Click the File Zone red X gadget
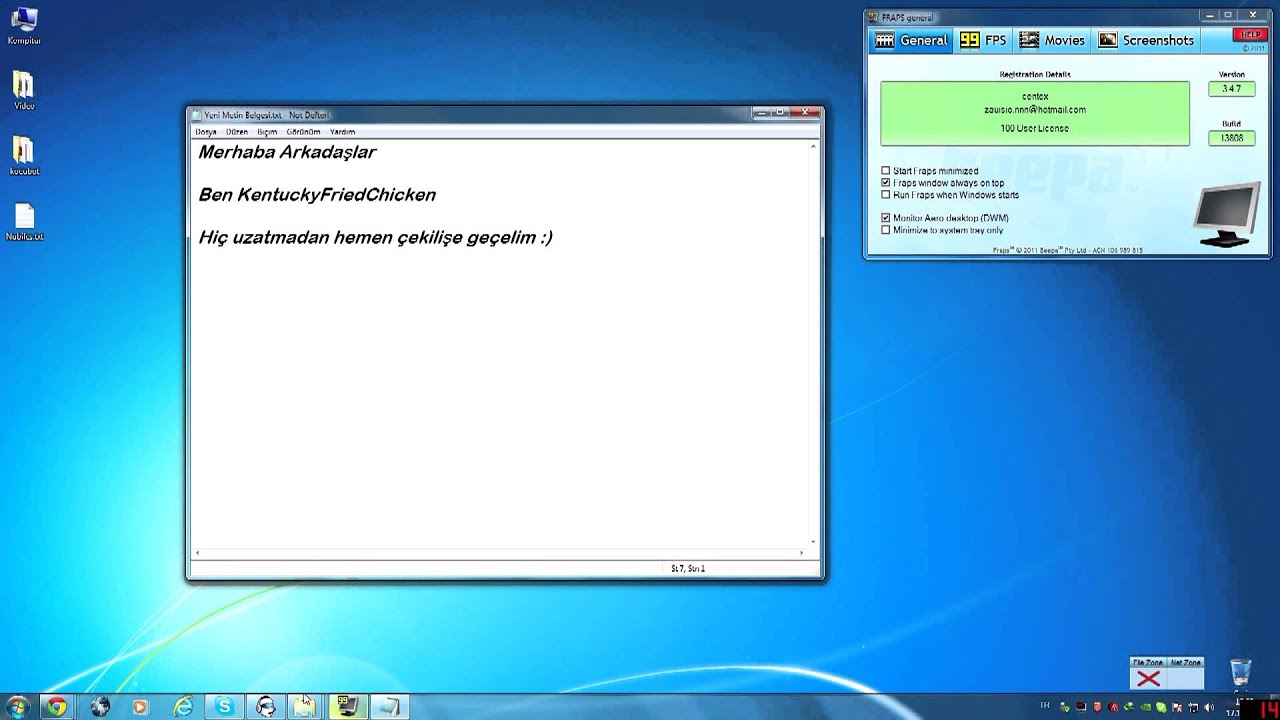Viewport: 1280px width, 720px height. click(1148, 679)
